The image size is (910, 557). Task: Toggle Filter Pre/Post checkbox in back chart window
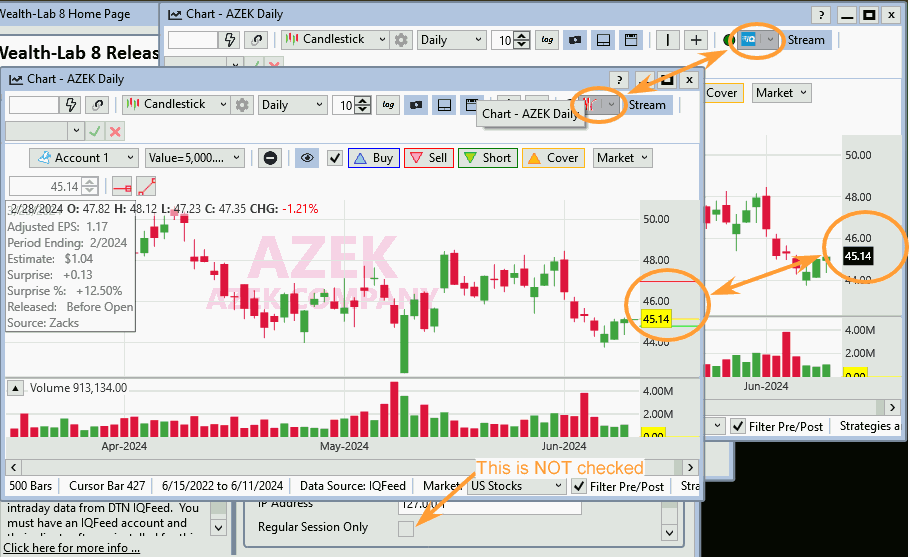[738, 426]
